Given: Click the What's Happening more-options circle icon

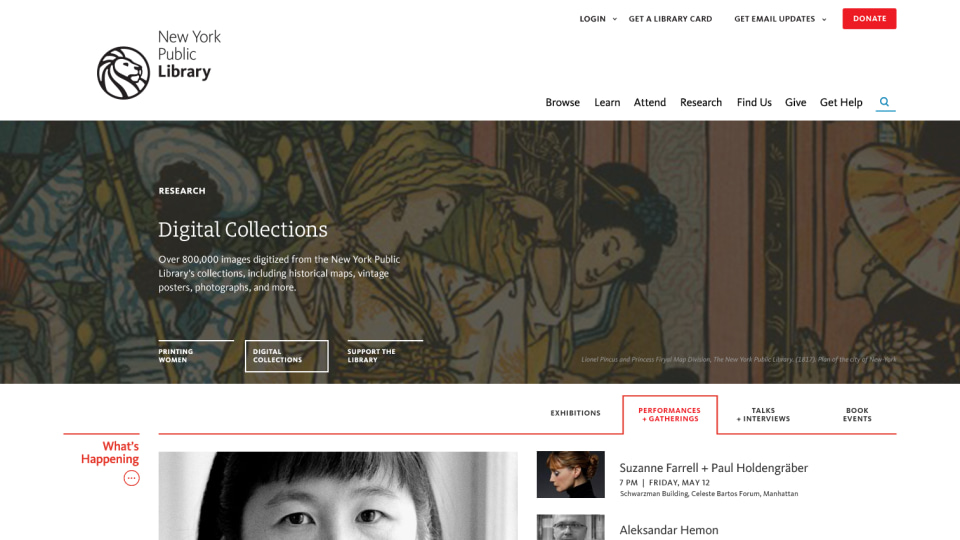Looking at the screenshot, I should (132, 478).
